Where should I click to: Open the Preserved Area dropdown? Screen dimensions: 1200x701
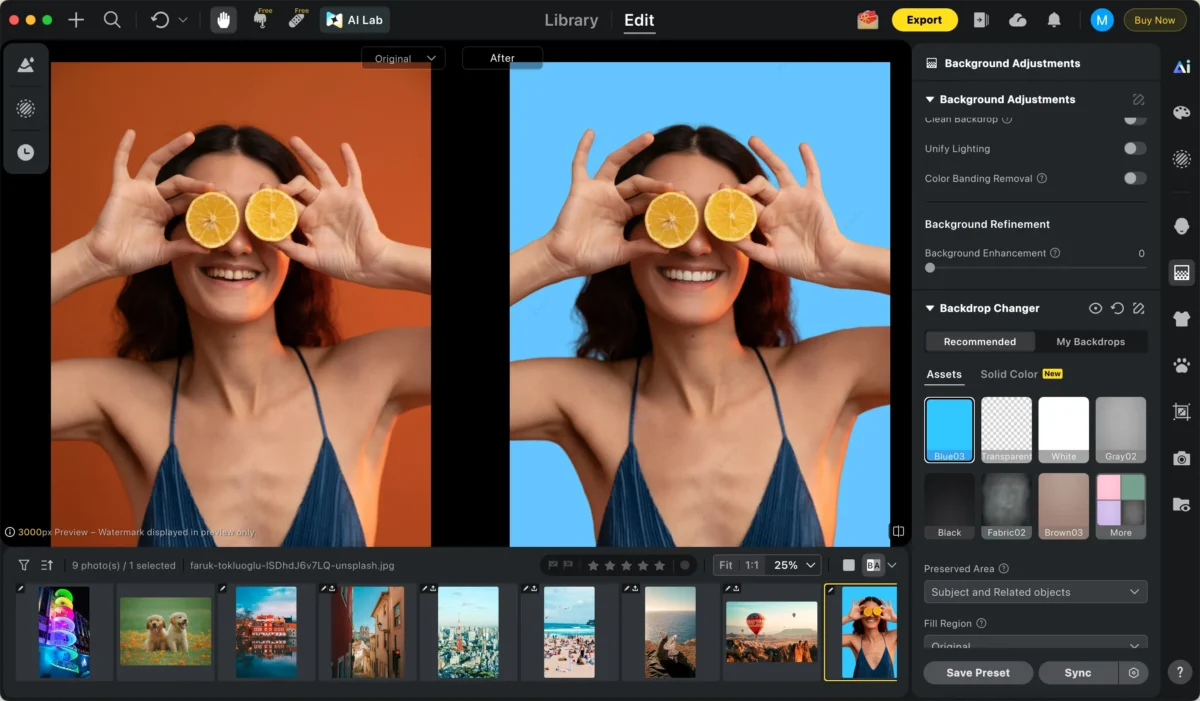pyautogui.click(x=1035, y=592)
